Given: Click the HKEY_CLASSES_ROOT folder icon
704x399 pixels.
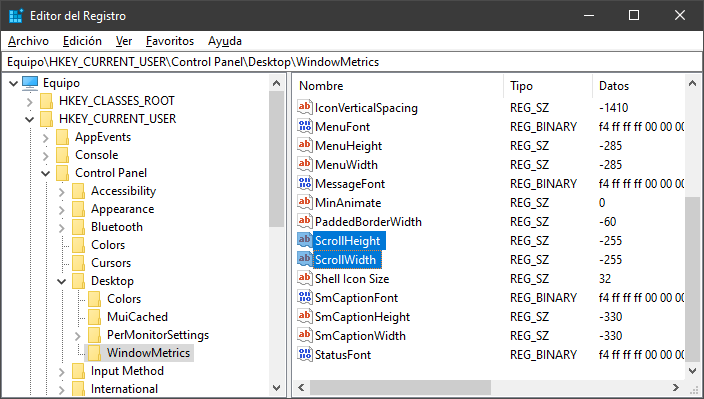Looking at the screenshot, I should tap(46, 101).
